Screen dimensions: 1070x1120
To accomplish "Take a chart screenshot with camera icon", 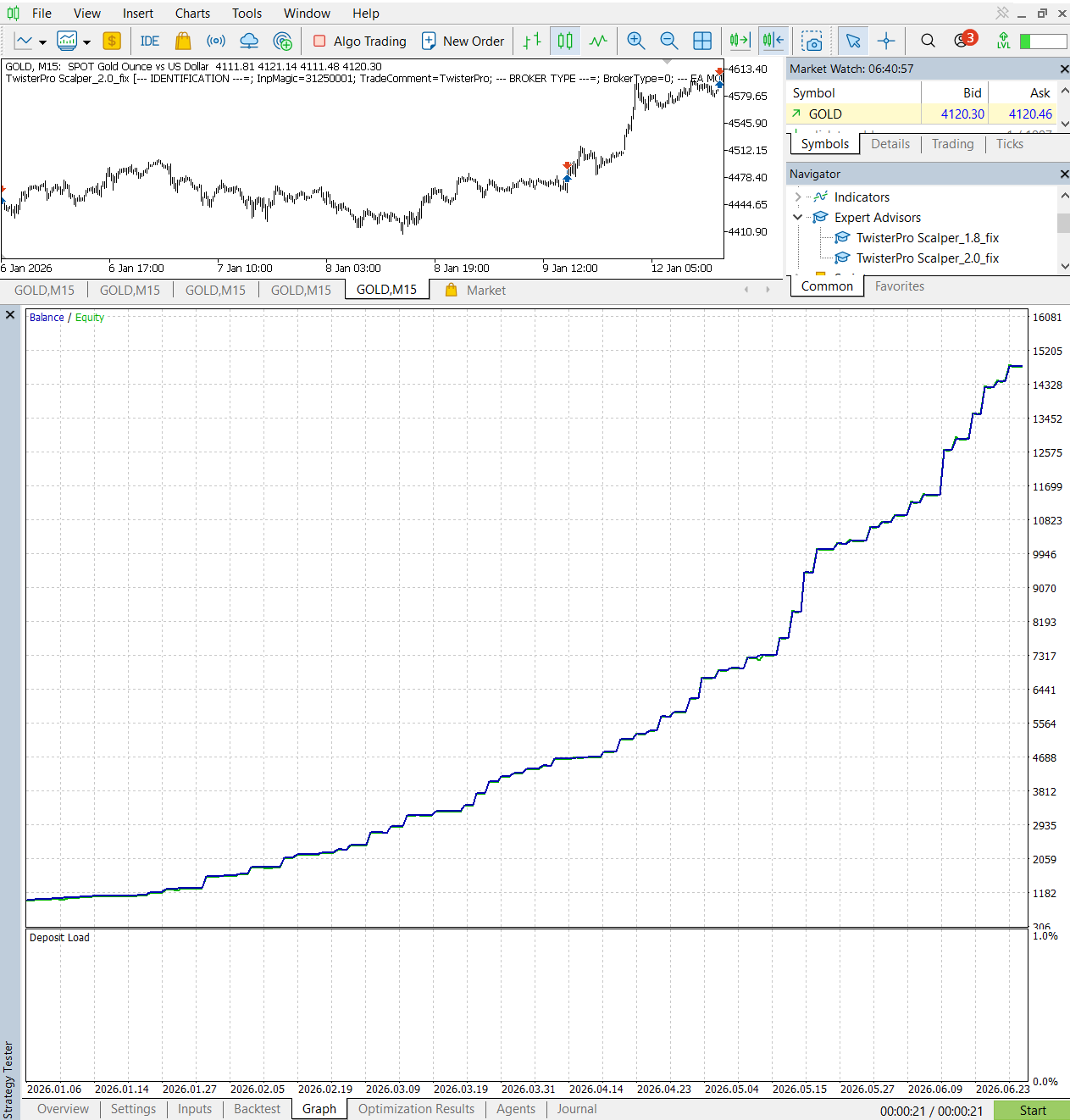I will coord(812,41).
